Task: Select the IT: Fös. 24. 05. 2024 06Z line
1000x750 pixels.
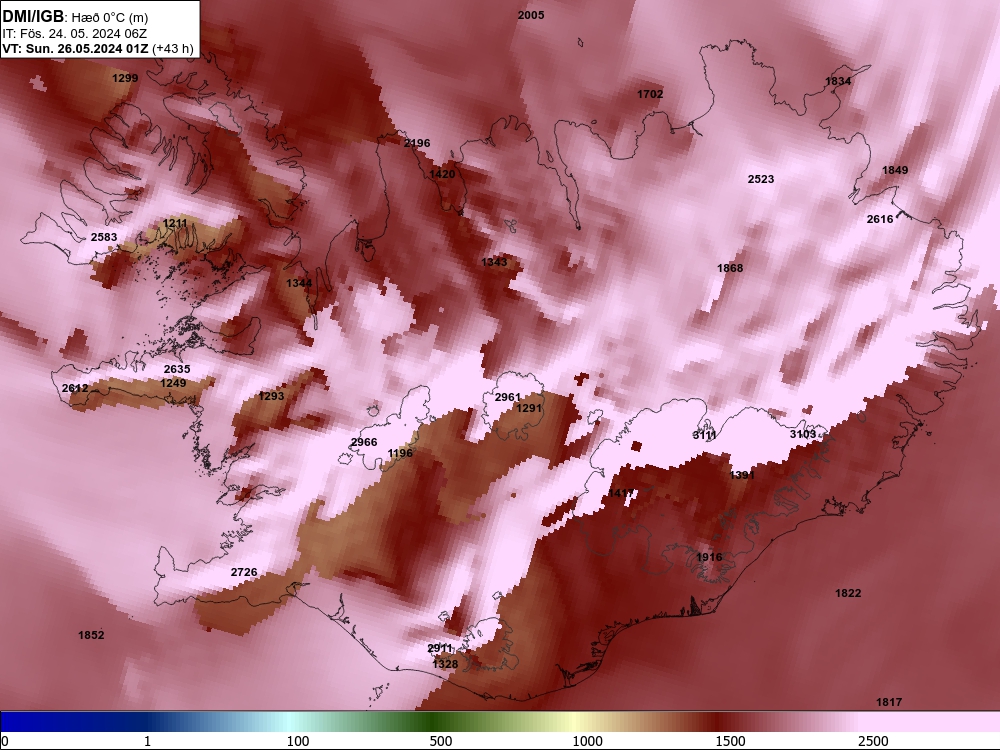Action: 75,34
